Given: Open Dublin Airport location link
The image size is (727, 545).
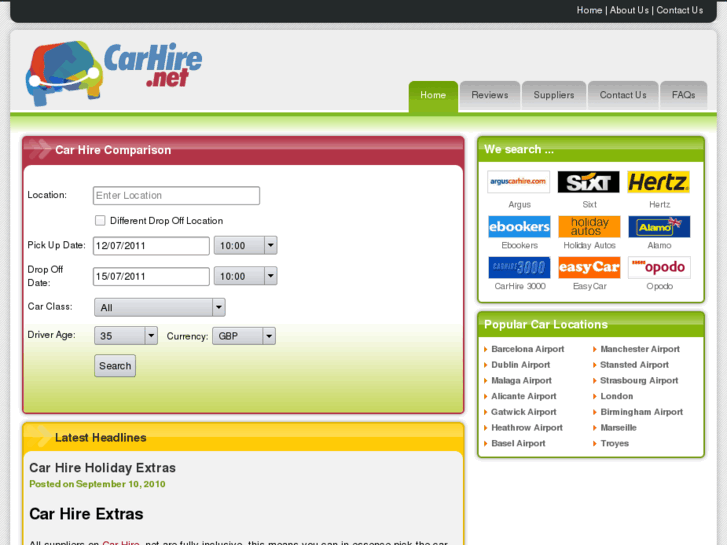Looking at the screenshot, I should [520, 365].
